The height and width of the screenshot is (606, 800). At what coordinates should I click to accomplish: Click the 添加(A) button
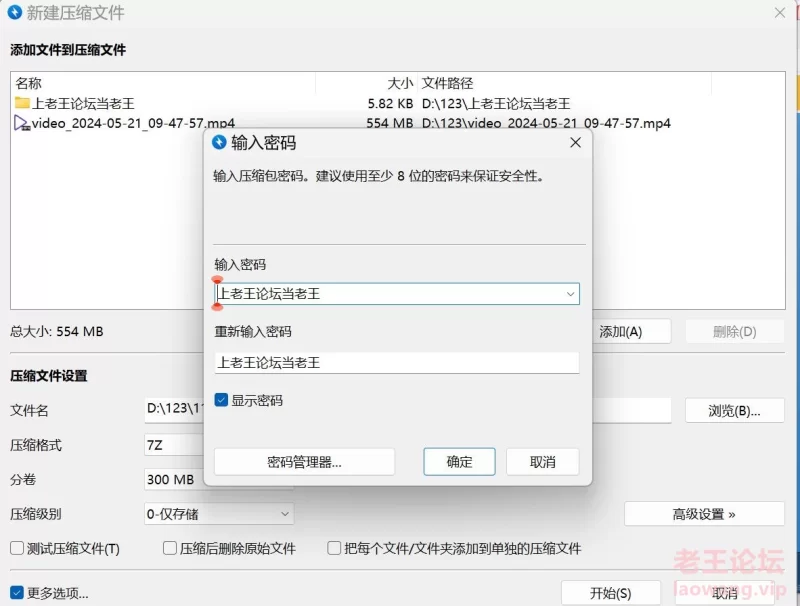click(x=631, y=332)
